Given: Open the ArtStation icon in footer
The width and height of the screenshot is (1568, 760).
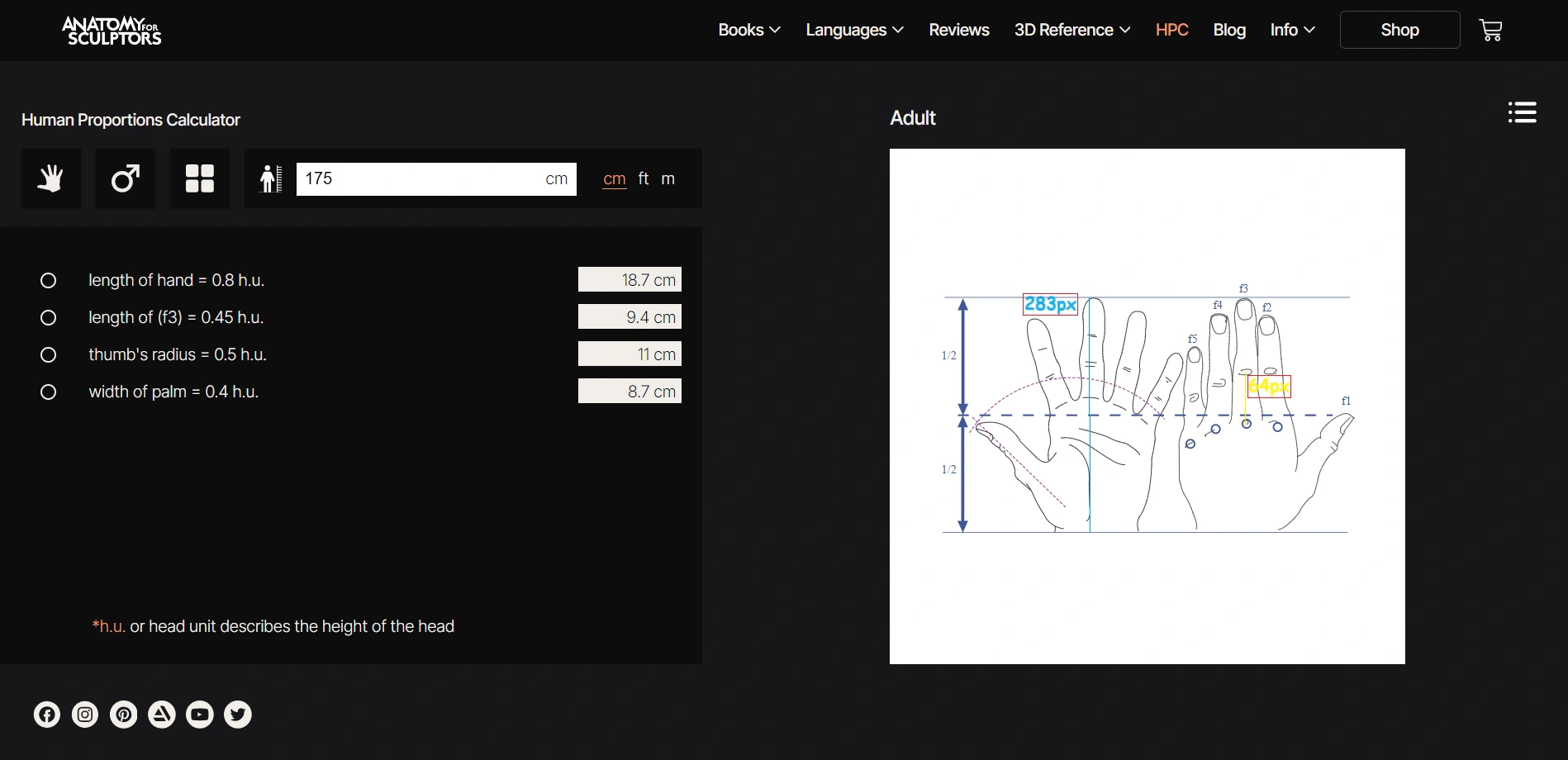Looking at the screenshot, I should tap(162, 715).
